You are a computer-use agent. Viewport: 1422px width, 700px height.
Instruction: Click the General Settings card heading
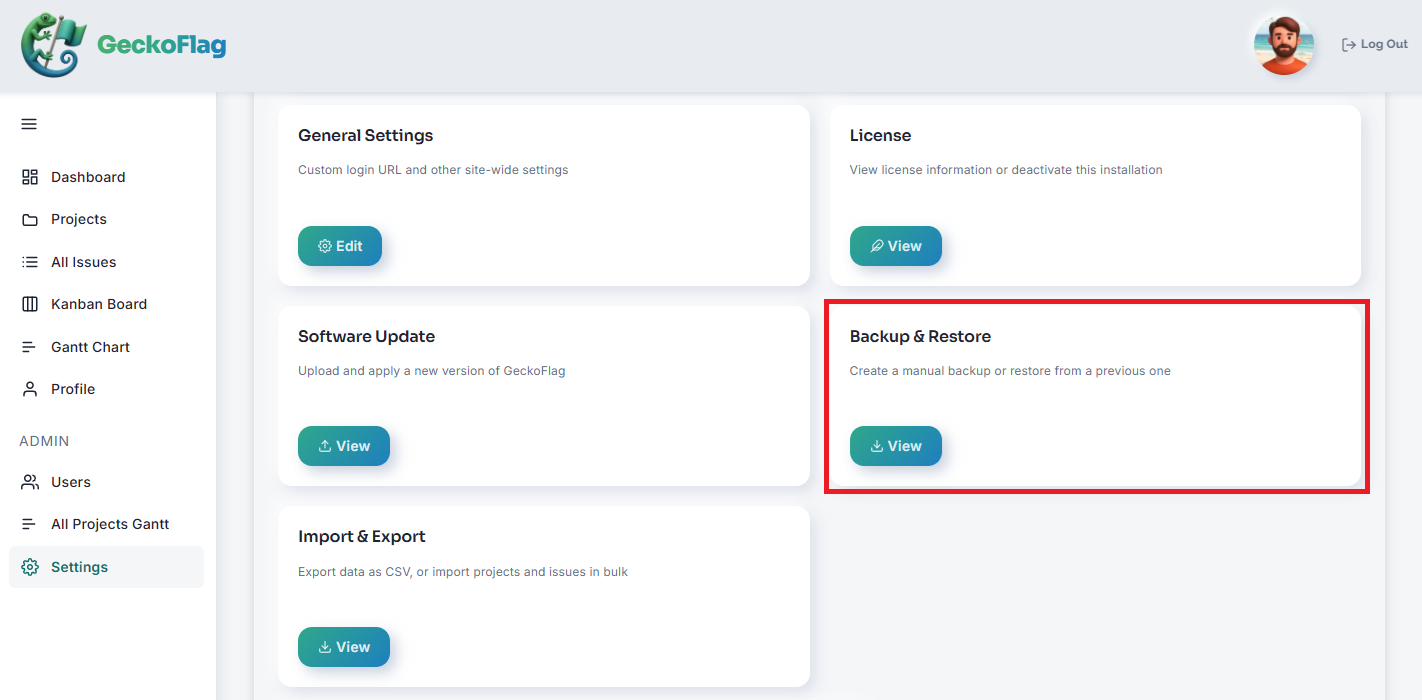pyautogui.click(x=366, y=135)
